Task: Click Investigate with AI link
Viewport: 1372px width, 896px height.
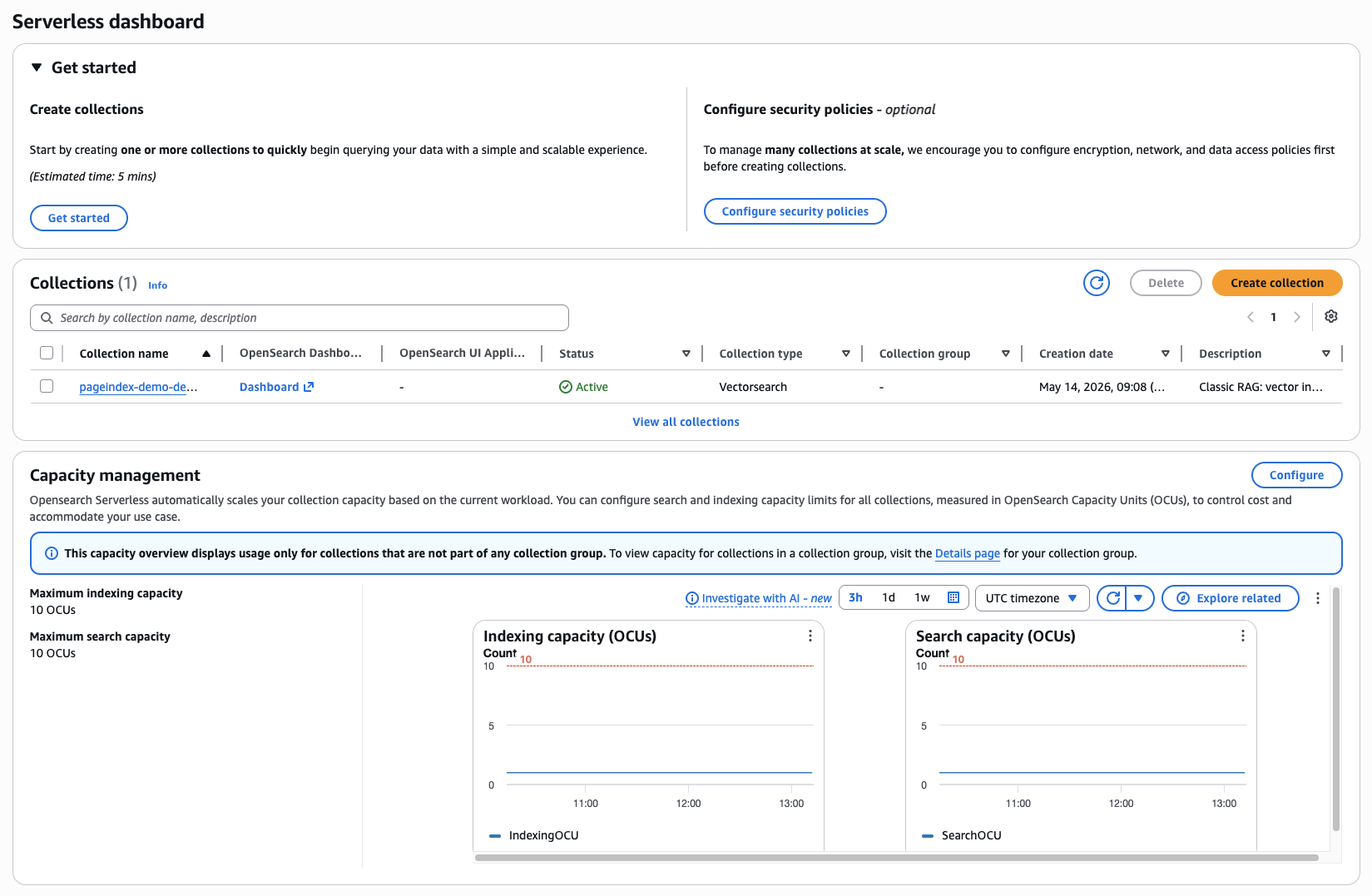Action: pyautogui.click(x=758, y=598)
